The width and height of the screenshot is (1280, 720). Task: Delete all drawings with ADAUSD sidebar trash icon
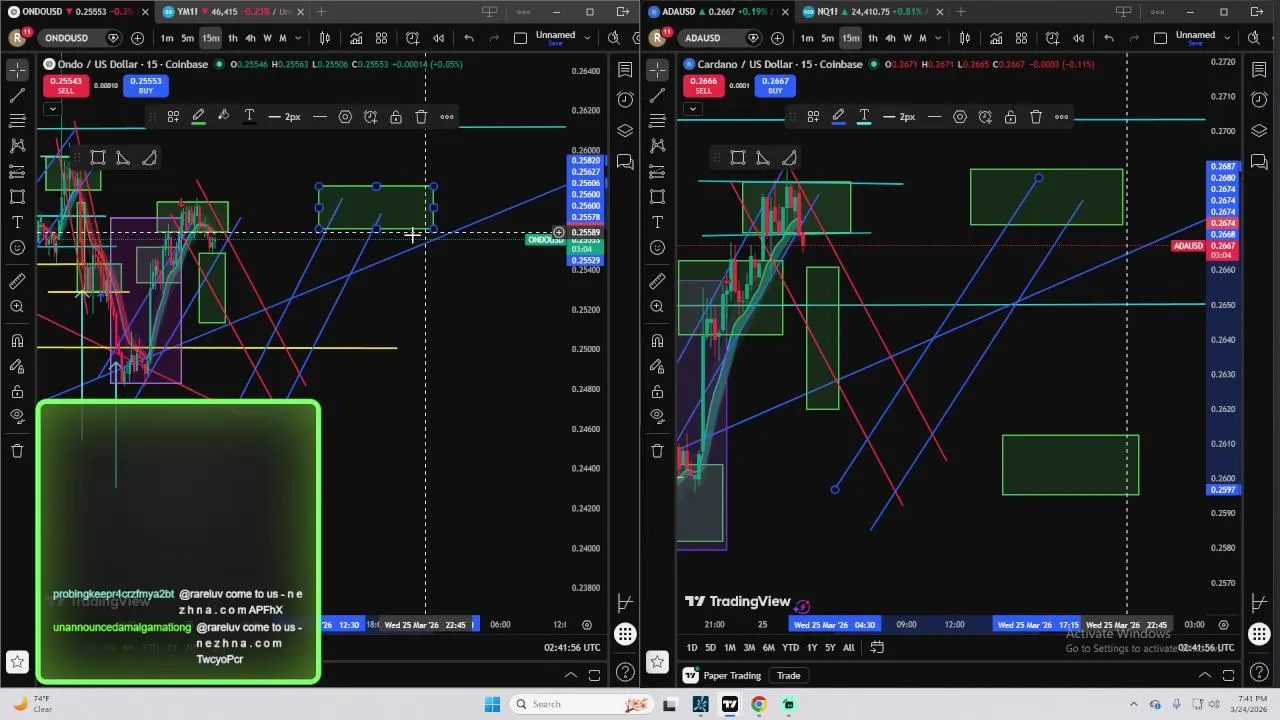coord(657,451)
